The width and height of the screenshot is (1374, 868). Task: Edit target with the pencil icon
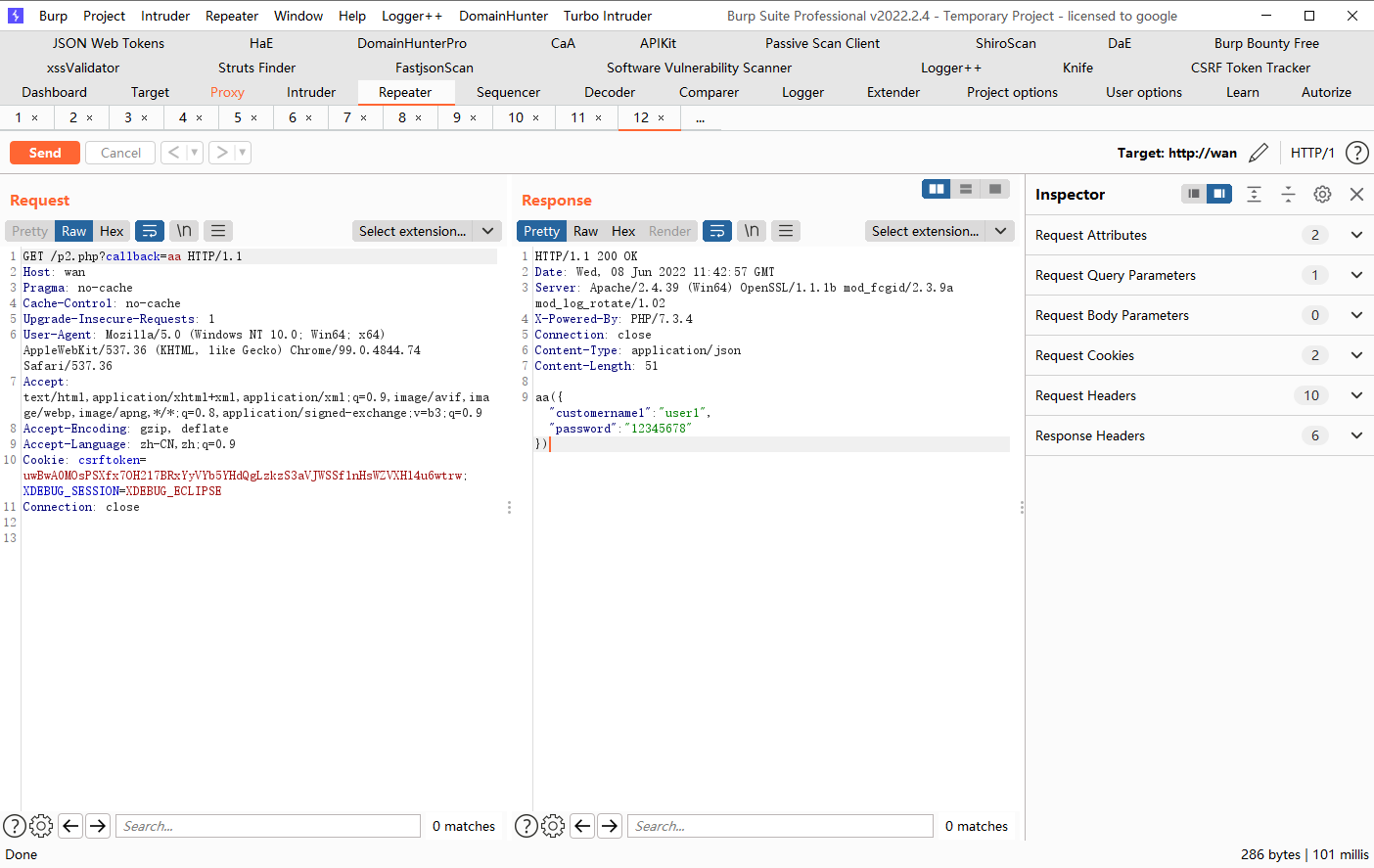1259,153
